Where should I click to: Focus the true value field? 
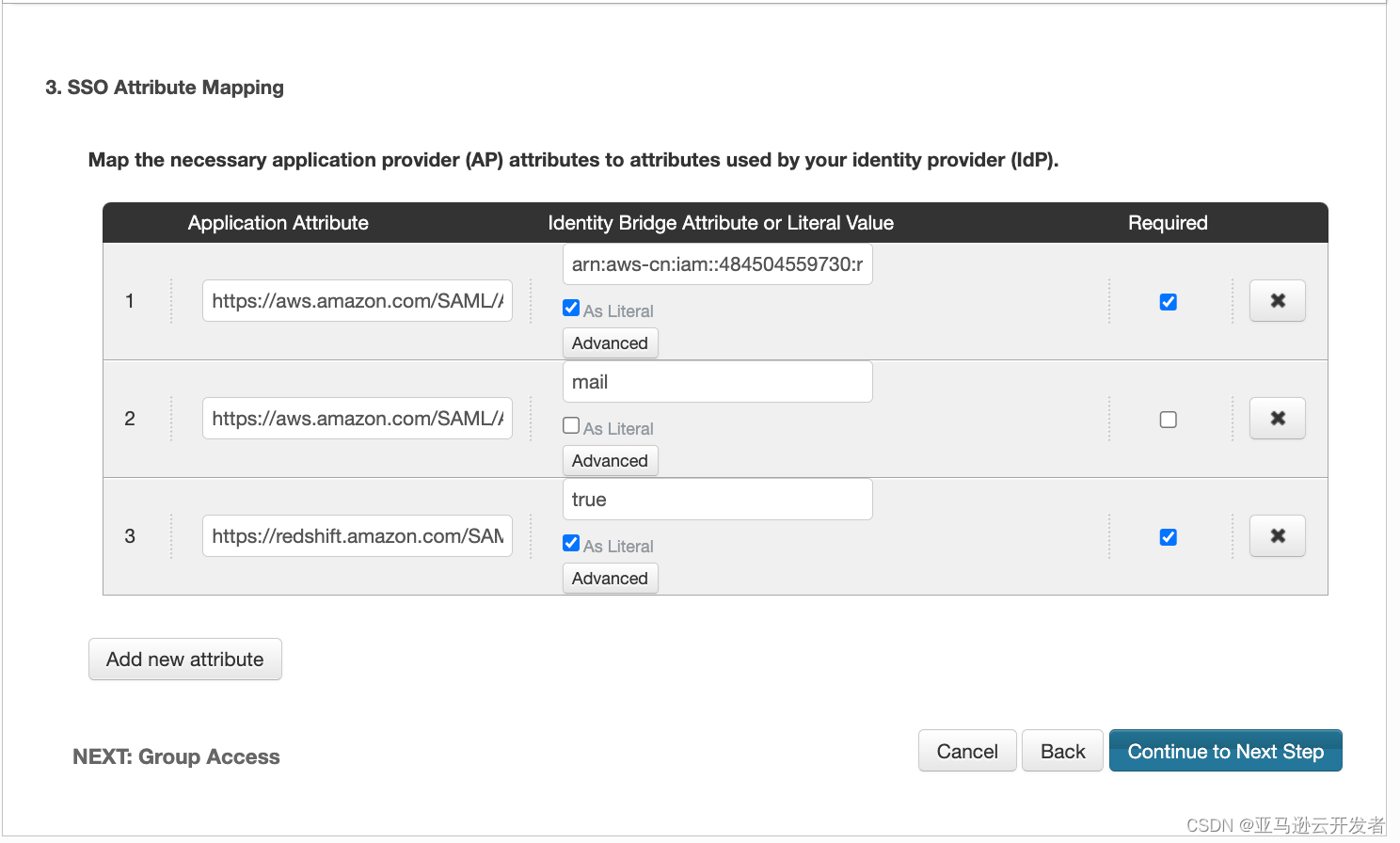717,500
